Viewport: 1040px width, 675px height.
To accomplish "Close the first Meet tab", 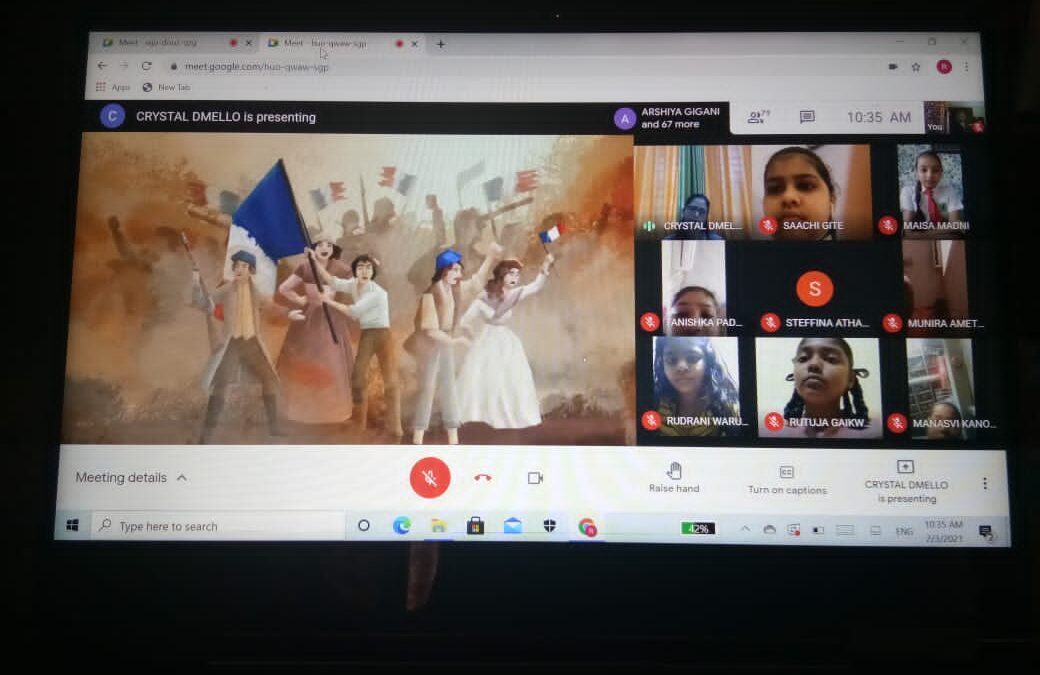I will point(249,43).
